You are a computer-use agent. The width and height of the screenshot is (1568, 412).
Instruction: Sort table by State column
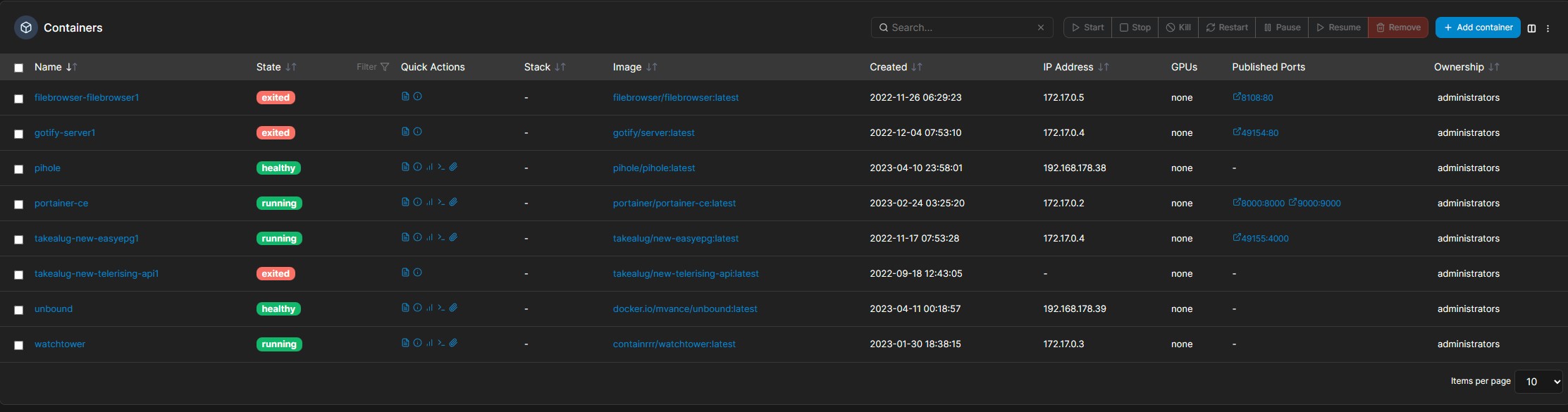[276, 67]
